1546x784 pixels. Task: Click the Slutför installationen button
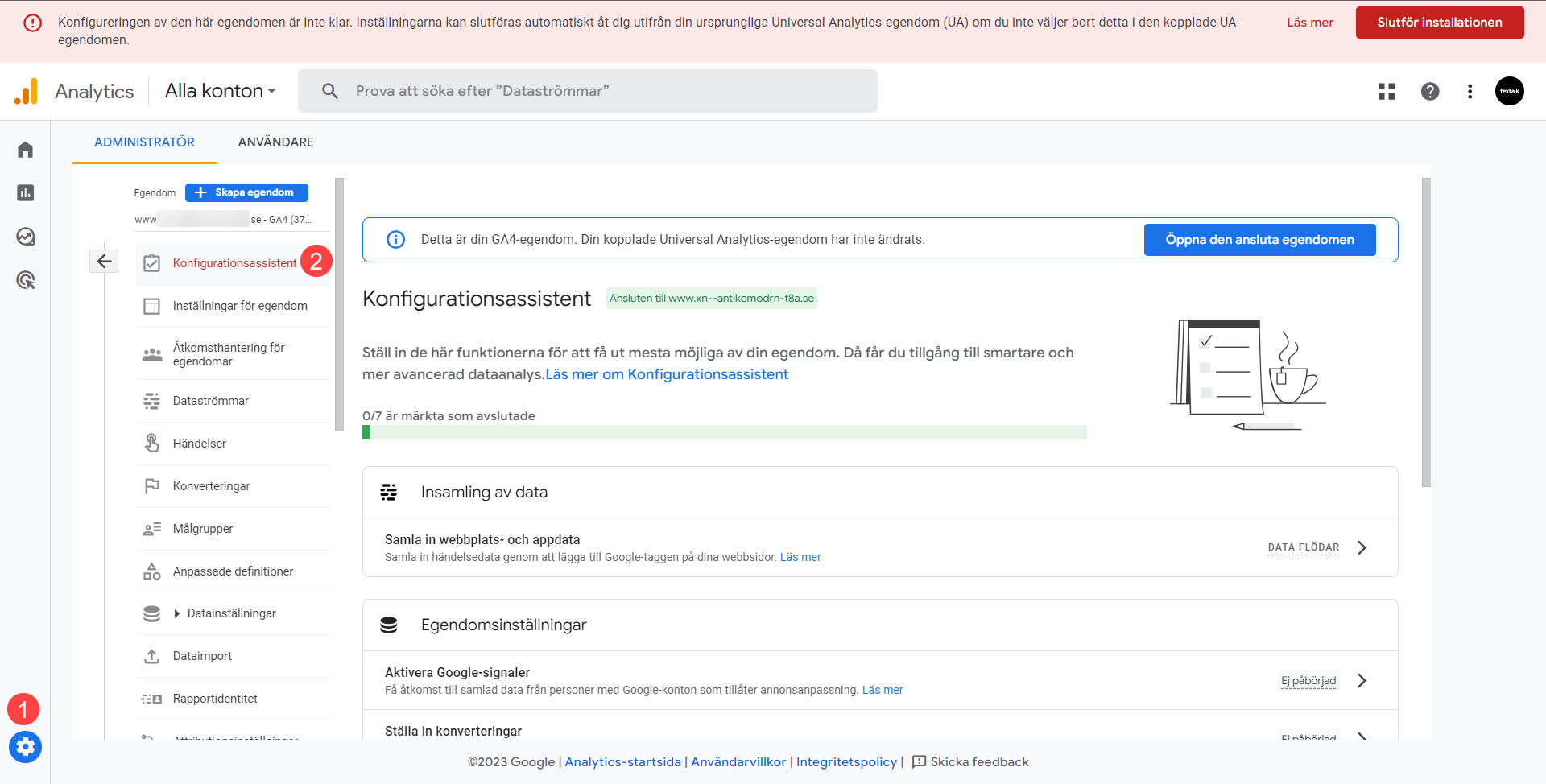[x=1439, y=23]
